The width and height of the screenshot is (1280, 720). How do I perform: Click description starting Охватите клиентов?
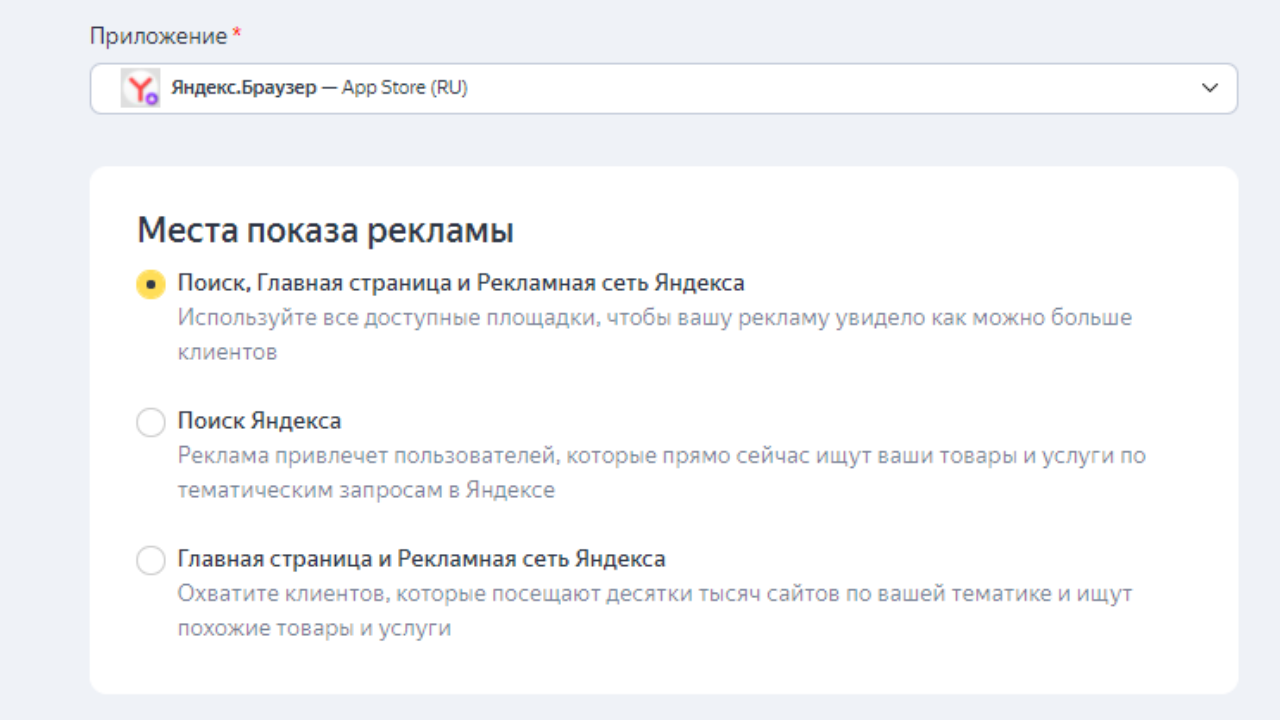pyautogui.click(x=655, y=611)
